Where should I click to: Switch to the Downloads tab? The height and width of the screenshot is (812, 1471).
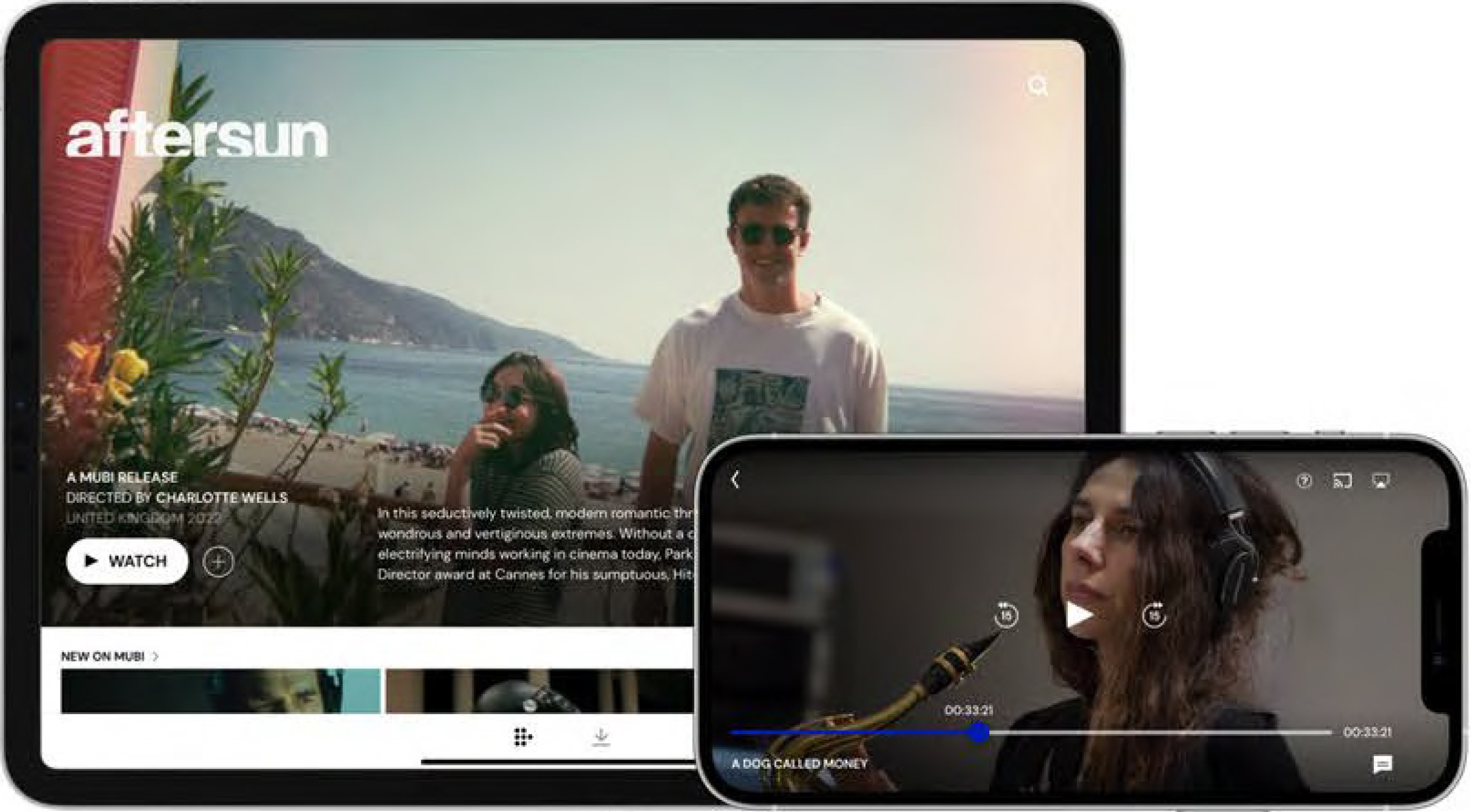click(600, 737)
